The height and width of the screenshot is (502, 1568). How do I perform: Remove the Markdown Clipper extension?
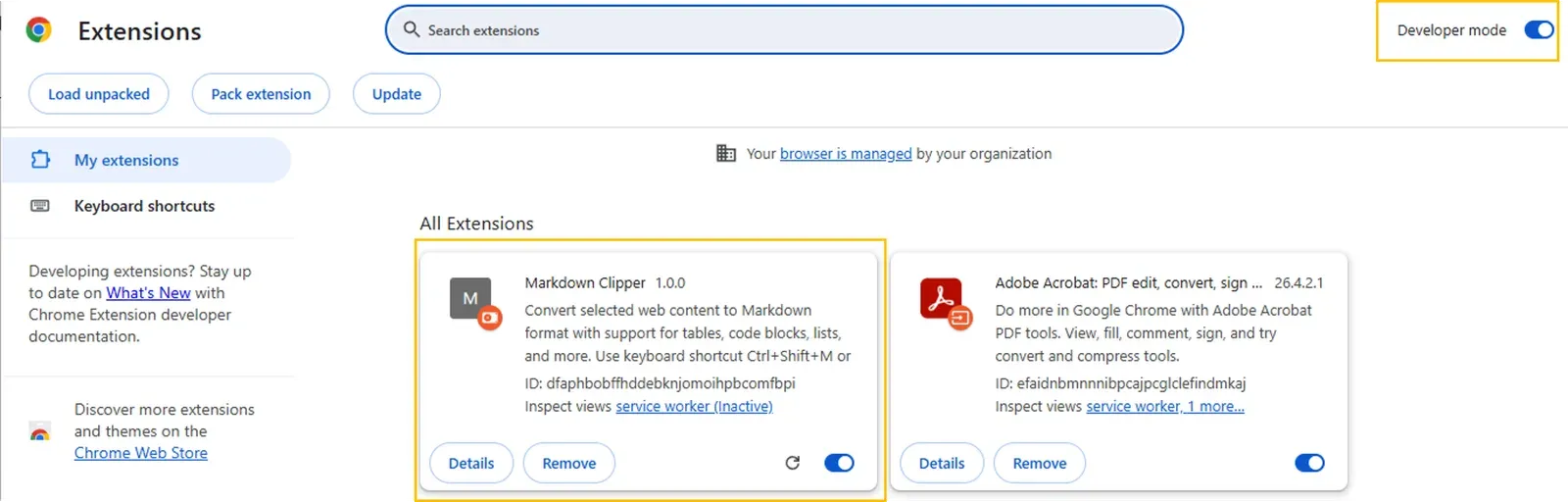click(569, 463)
